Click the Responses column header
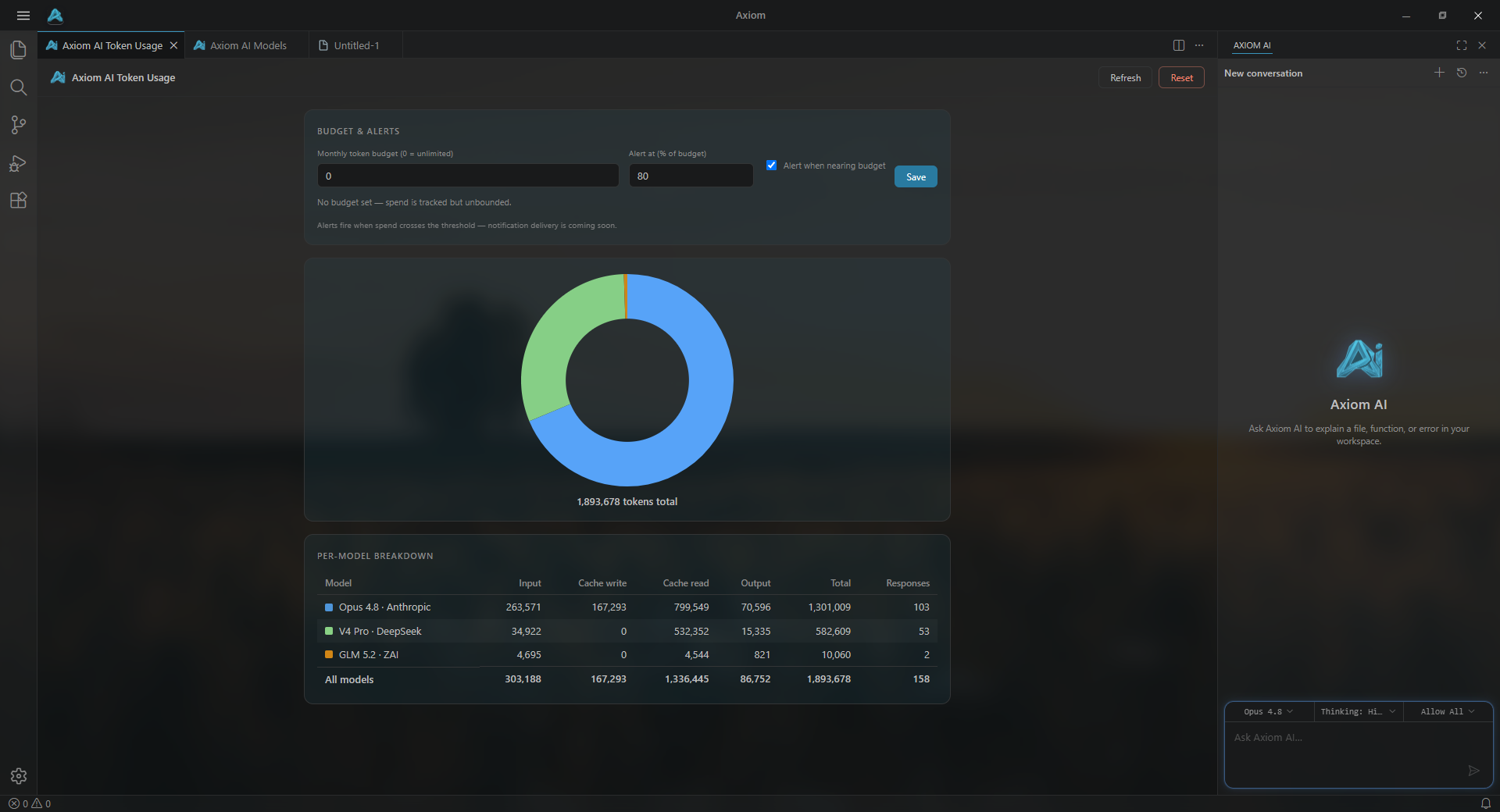The image size is (1500, 812). [908, 583]
